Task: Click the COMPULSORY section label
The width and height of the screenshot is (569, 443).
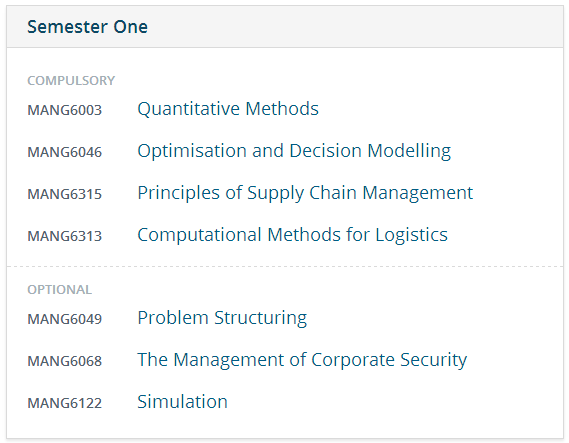Action: [x=71, y=81]
